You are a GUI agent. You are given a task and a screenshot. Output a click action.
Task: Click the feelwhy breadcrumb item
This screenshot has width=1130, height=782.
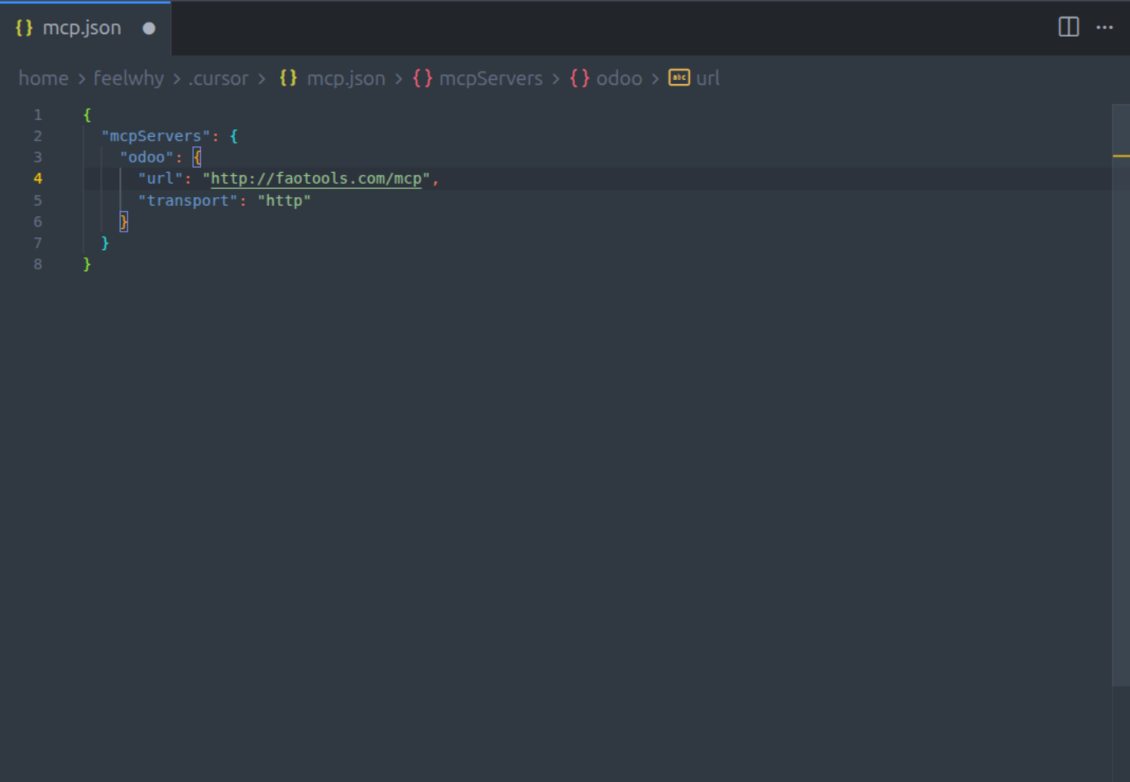tap(128, 78)
